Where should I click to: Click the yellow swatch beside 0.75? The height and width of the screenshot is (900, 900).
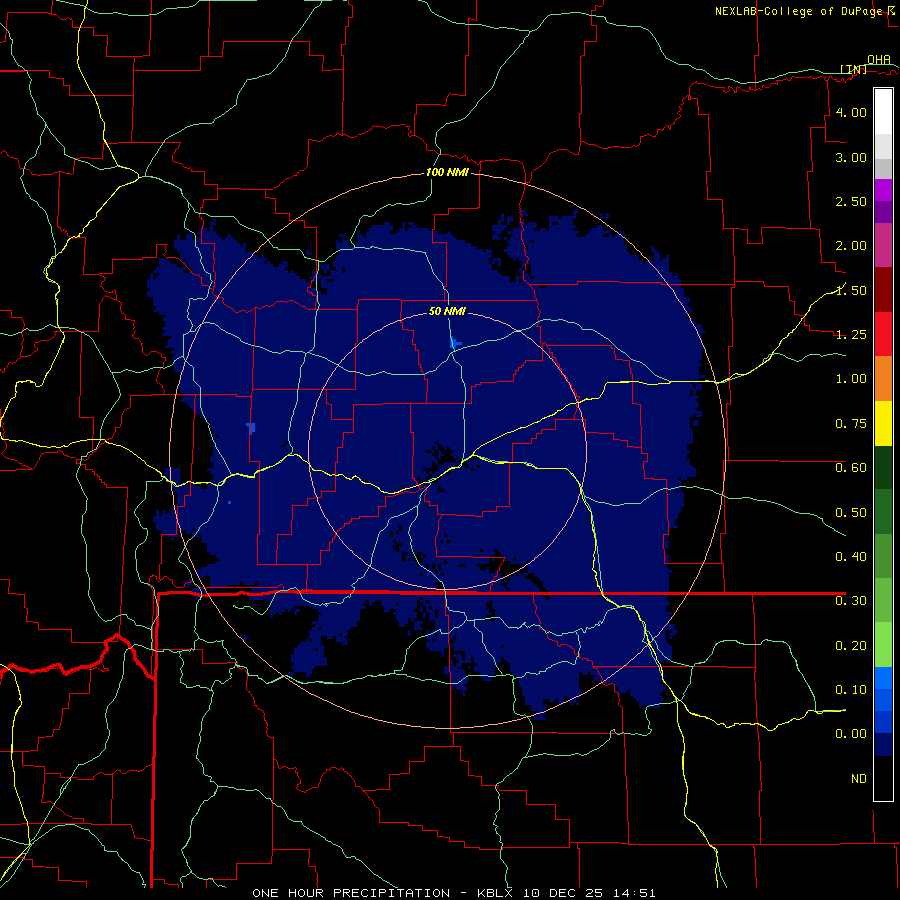883,423
